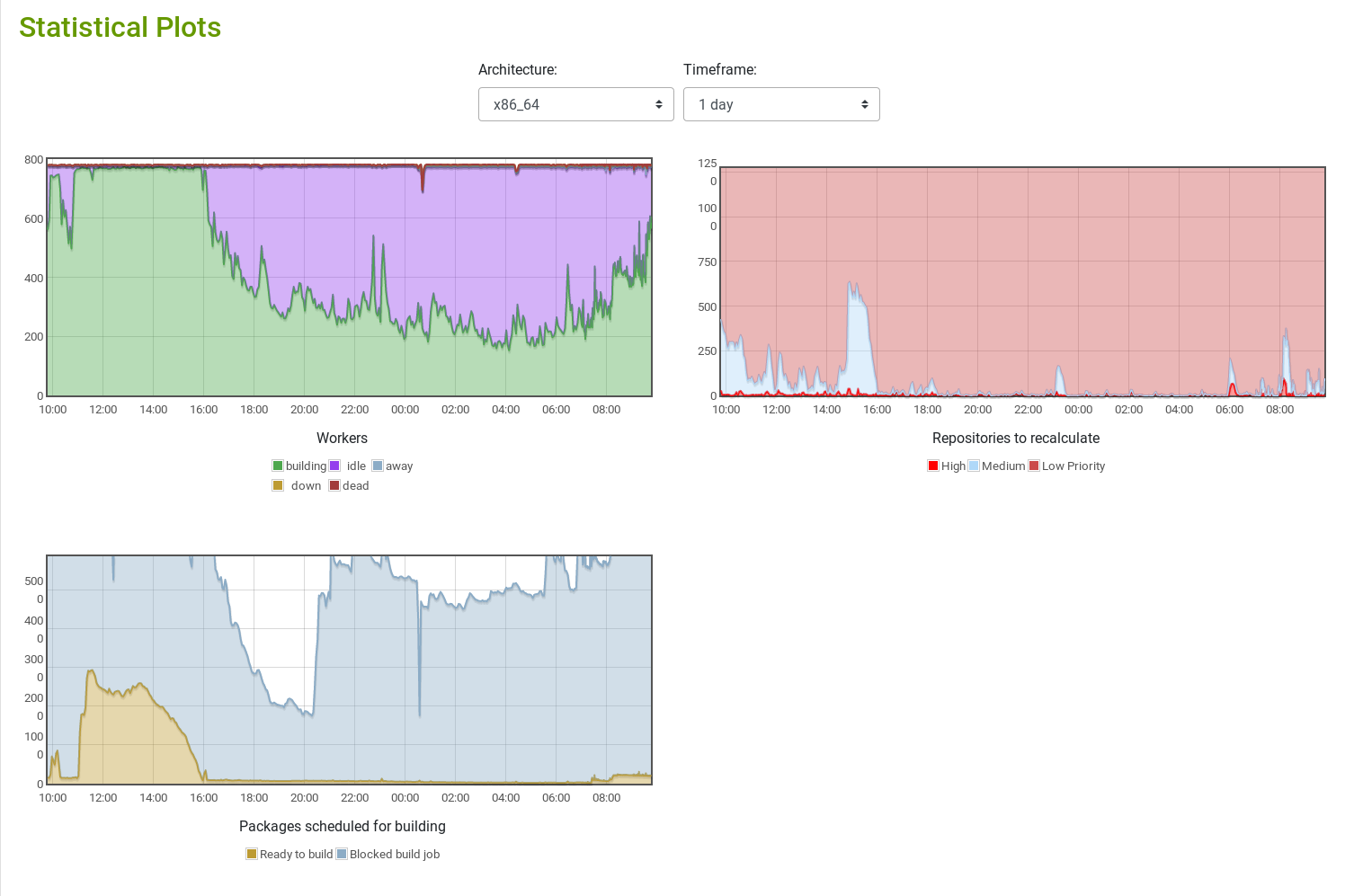Image resolution: width=1354 pixels, height=896 pixels.
Task: Click the Ready to build legend label
Action: [x=296, y=854]
